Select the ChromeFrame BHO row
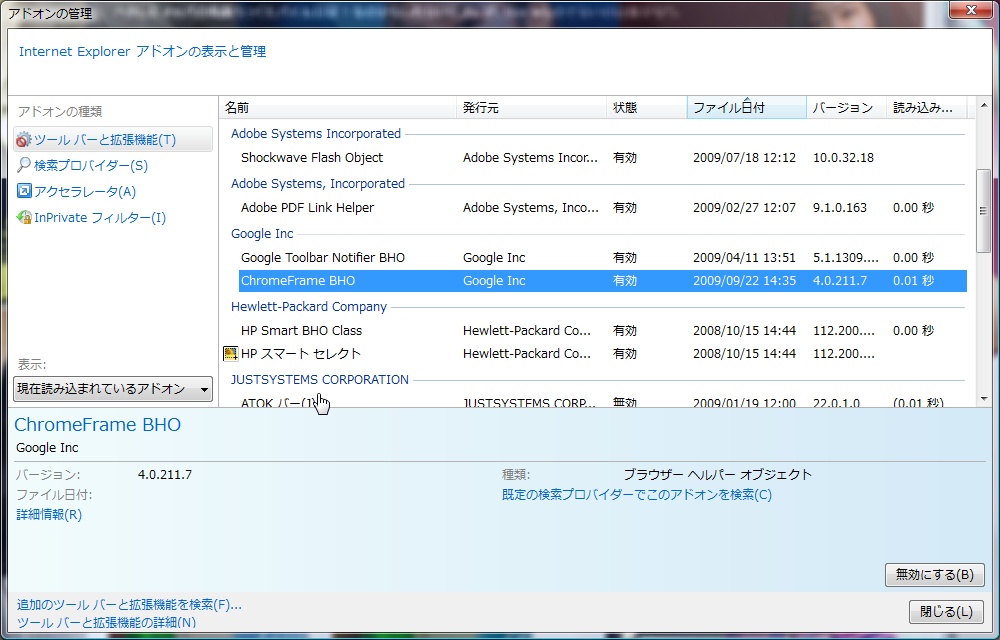The image size is (1000, 640). (603, 280)
